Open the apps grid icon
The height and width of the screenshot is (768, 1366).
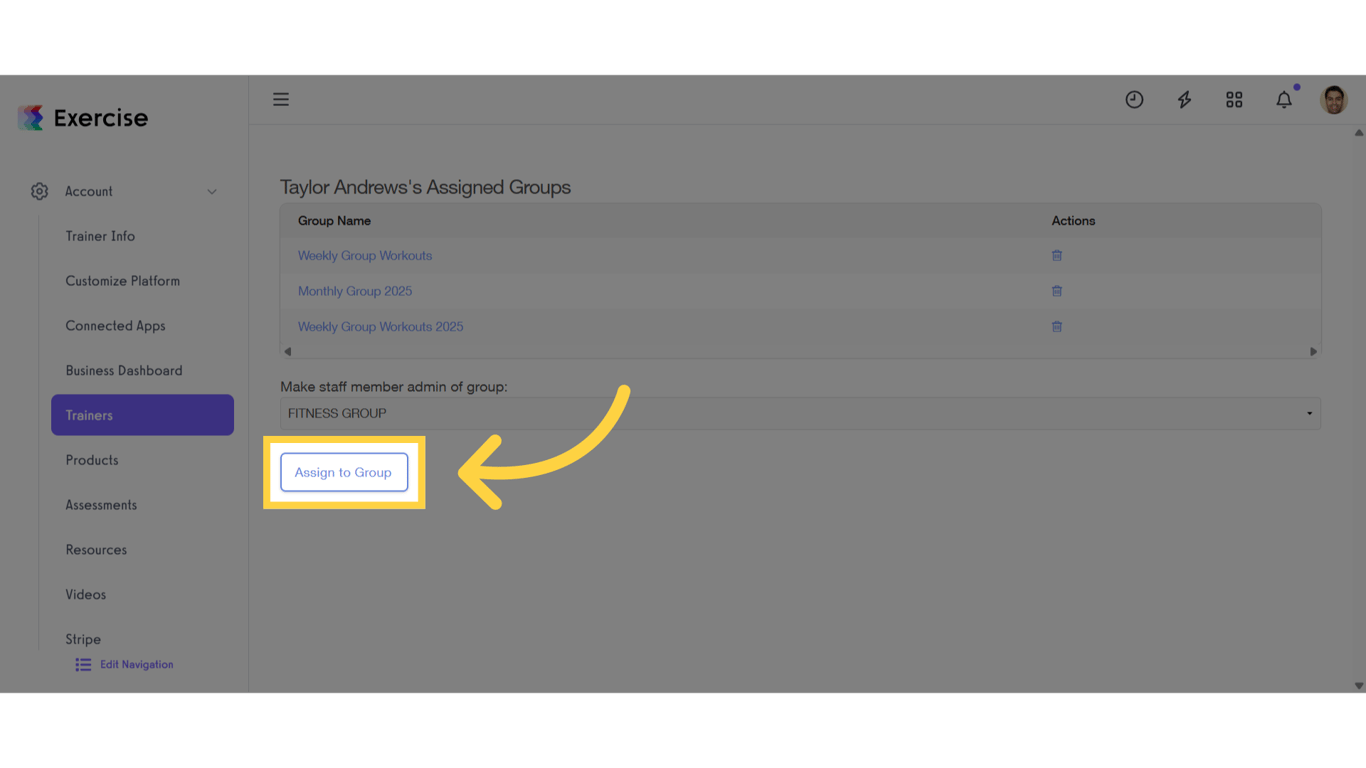1234,99
